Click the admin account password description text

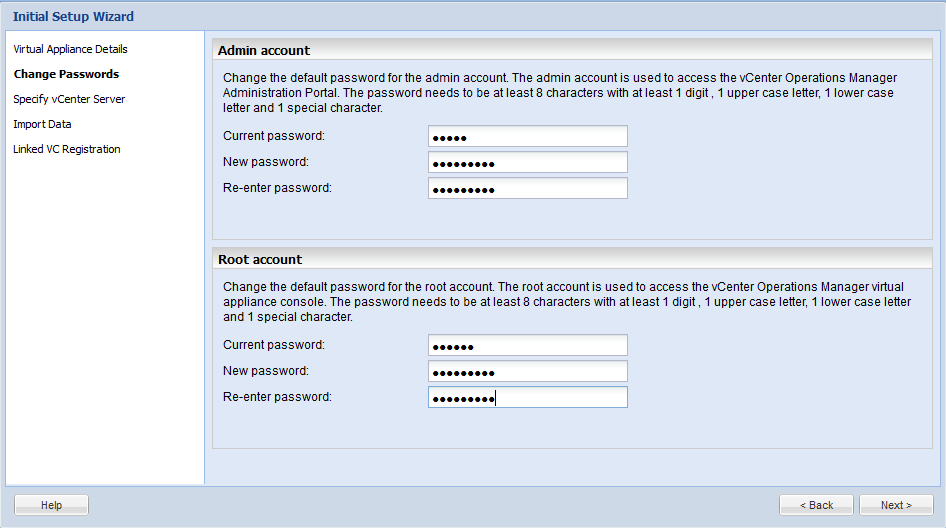(560, 92)
